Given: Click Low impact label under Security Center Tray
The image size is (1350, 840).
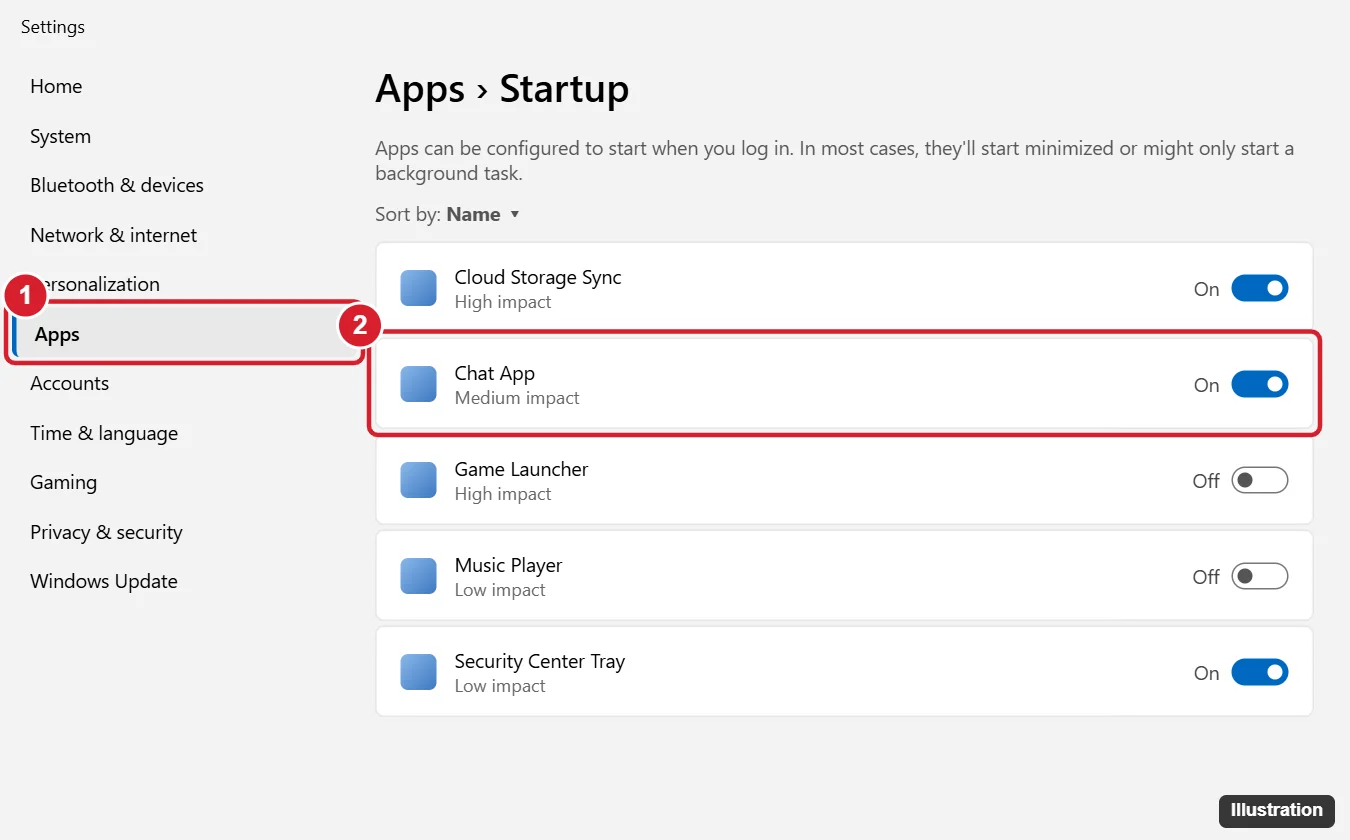Looking at the screenshot, I should click(x=500, y=686).
